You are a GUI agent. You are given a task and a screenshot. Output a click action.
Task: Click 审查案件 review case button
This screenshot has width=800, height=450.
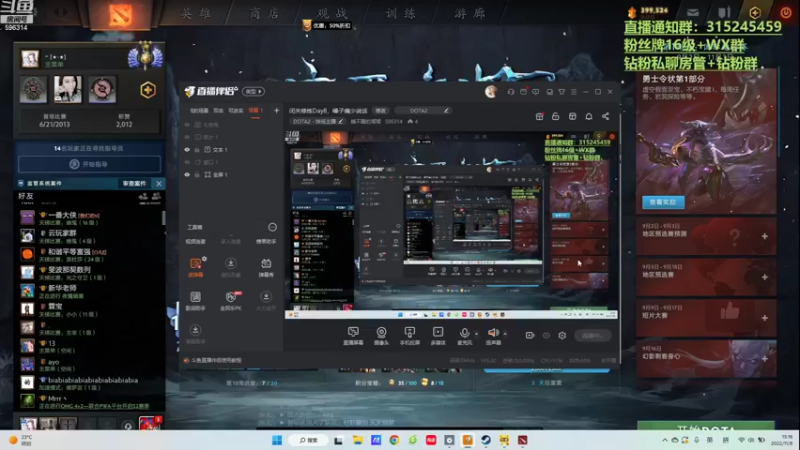click(135, 183)
